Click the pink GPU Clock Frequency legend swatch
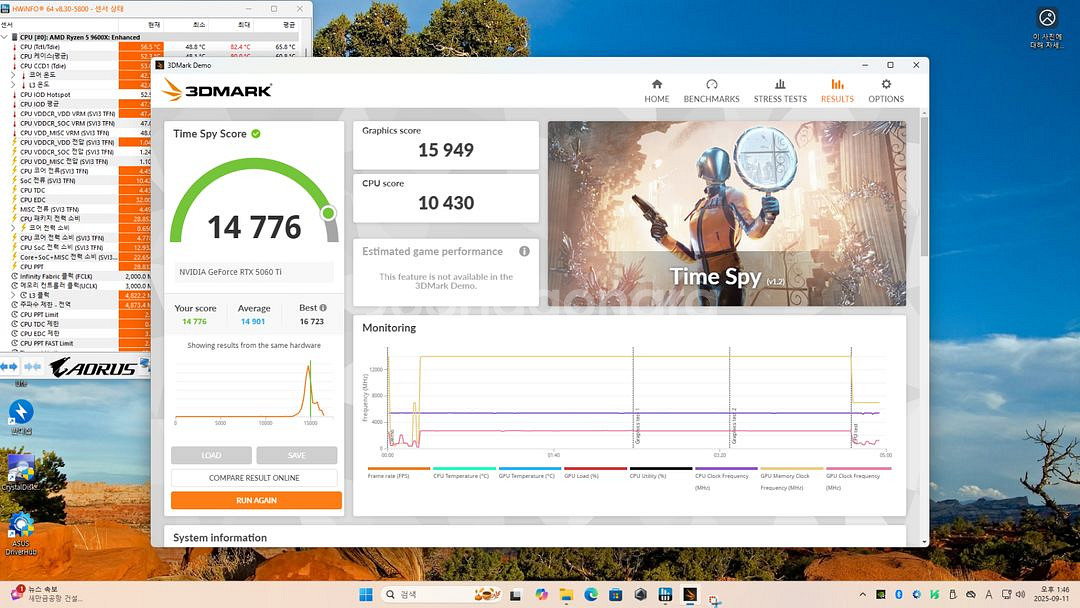The height and width of the screenshot is (608, 1080). pos(858,468)
